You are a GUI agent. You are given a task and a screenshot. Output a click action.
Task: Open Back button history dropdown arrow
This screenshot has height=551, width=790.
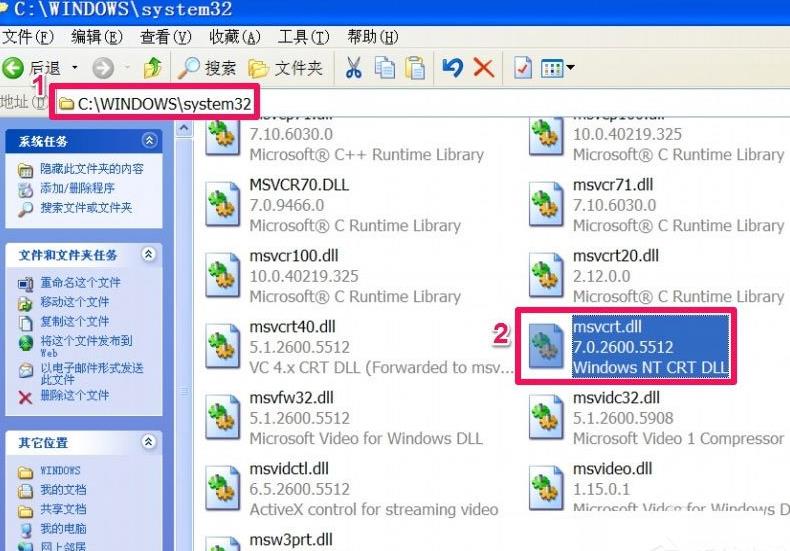[x=72, y=68]
